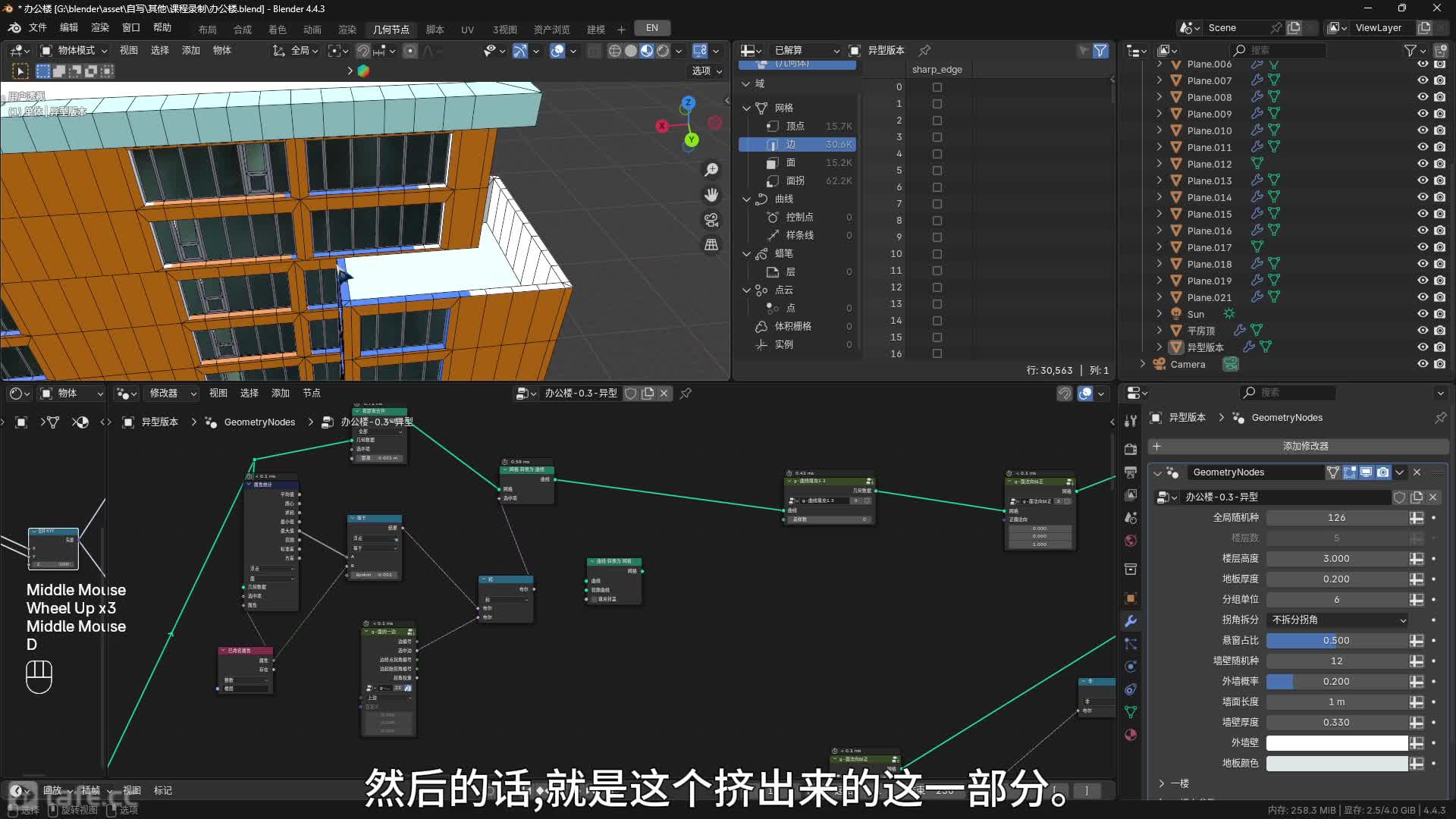Hide Plane.007 in viewport
The width and height of the screenshot is (1456, 819).
(1423, 80)
